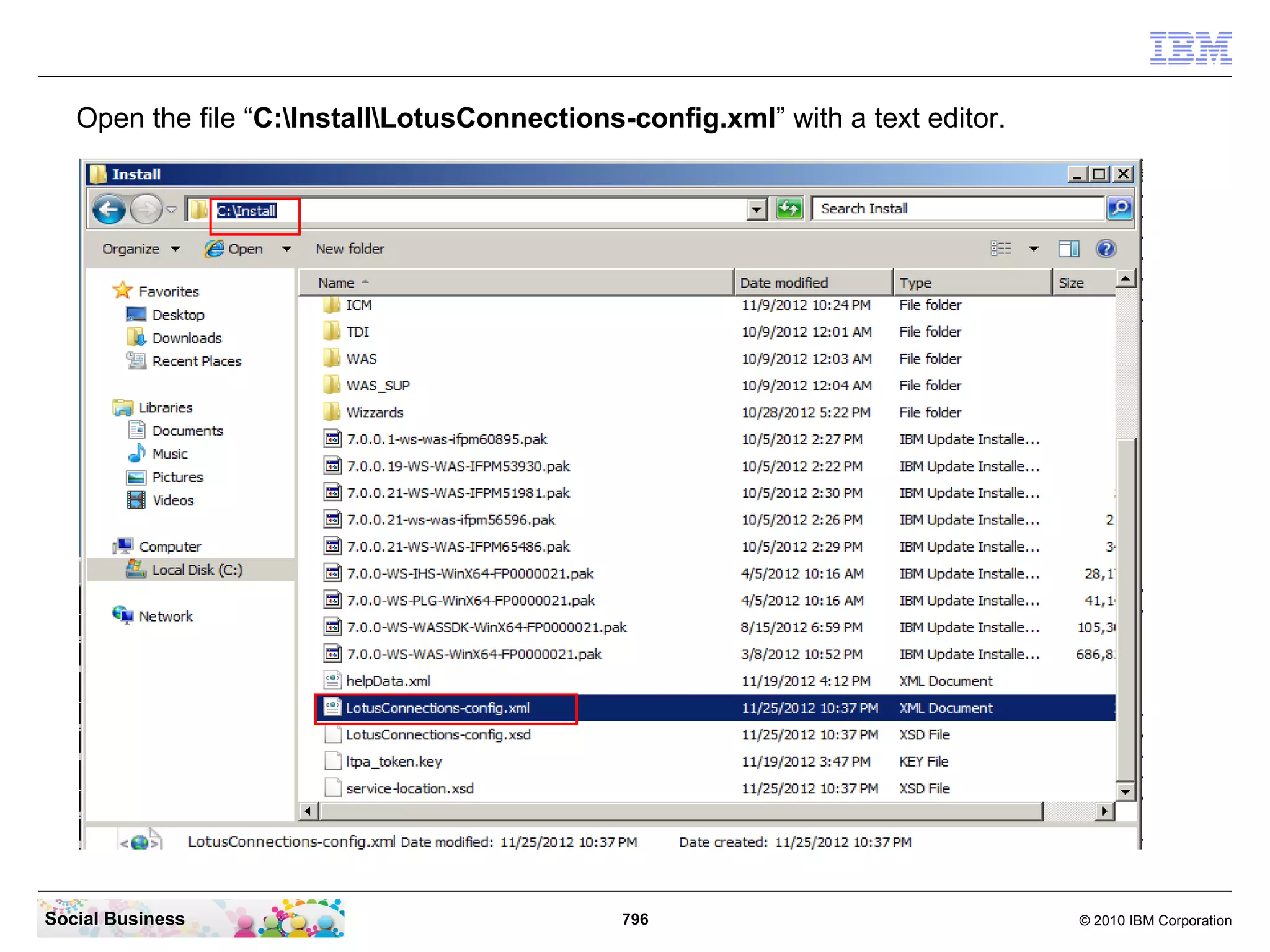Sort by the Type column header
The image size is (1270, 952).
(972, 283)
